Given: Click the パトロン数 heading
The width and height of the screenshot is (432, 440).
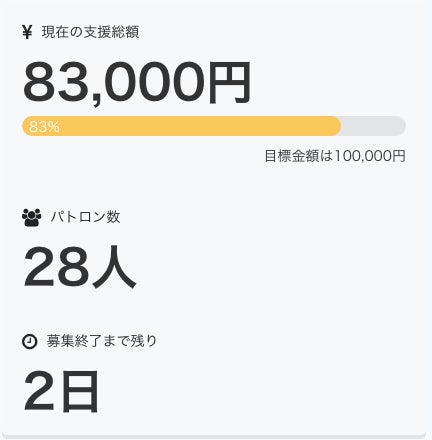Looking at the screenshot, I should click(x=85, y=217).
